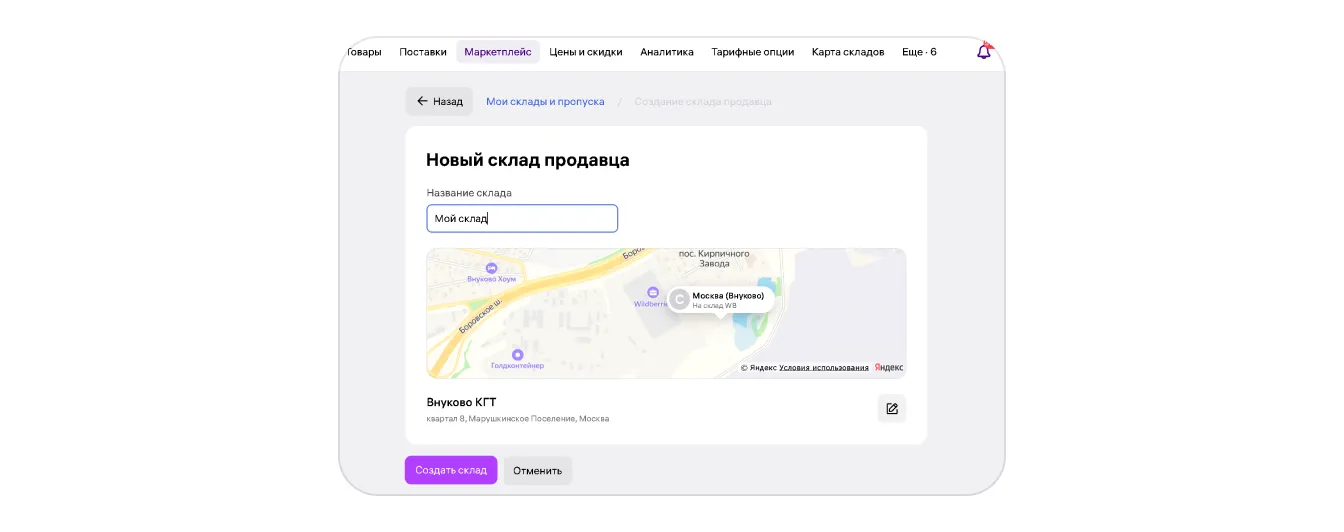This screenshot has width=1344, height=532.
Task: Open the Поставки menu item
Action: click(x=423, y=52)
